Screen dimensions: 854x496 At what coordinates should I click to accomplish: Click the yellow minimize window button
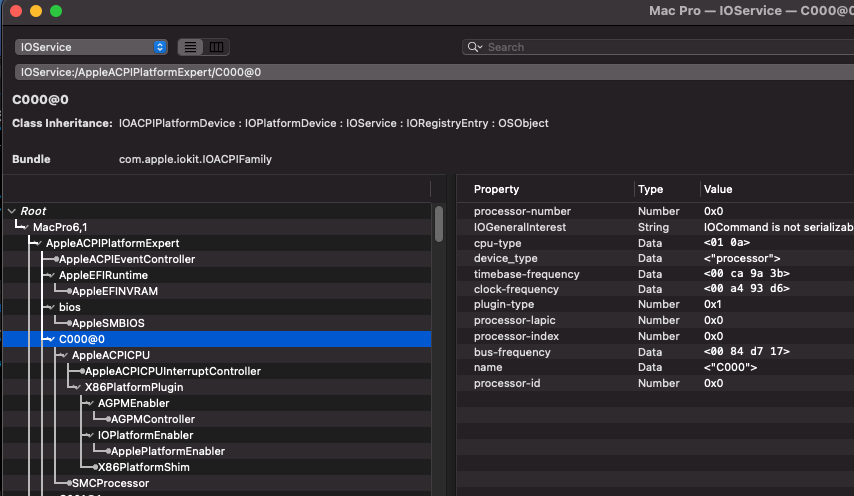36,11
